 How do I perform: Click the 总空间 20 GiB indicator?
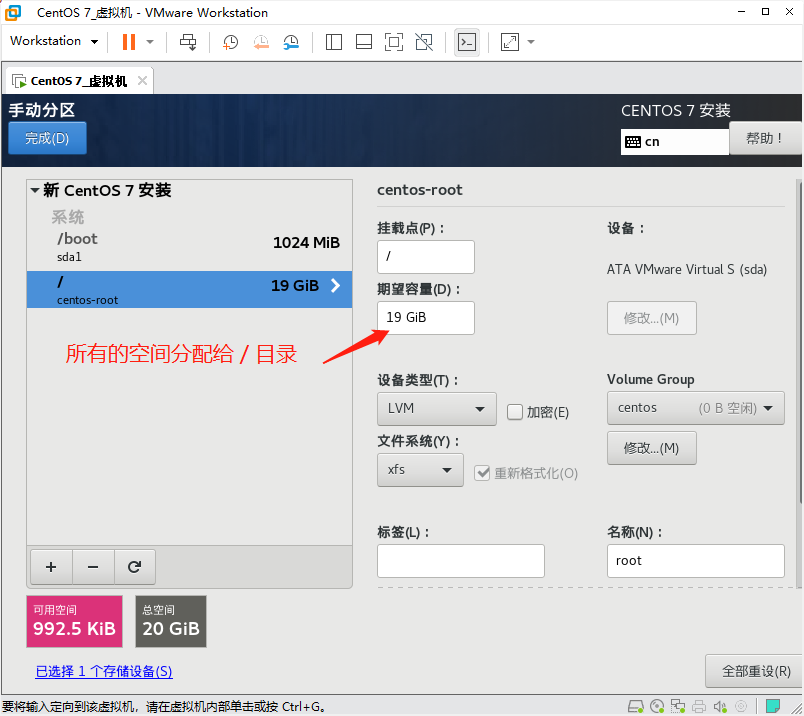coord(171,621)
